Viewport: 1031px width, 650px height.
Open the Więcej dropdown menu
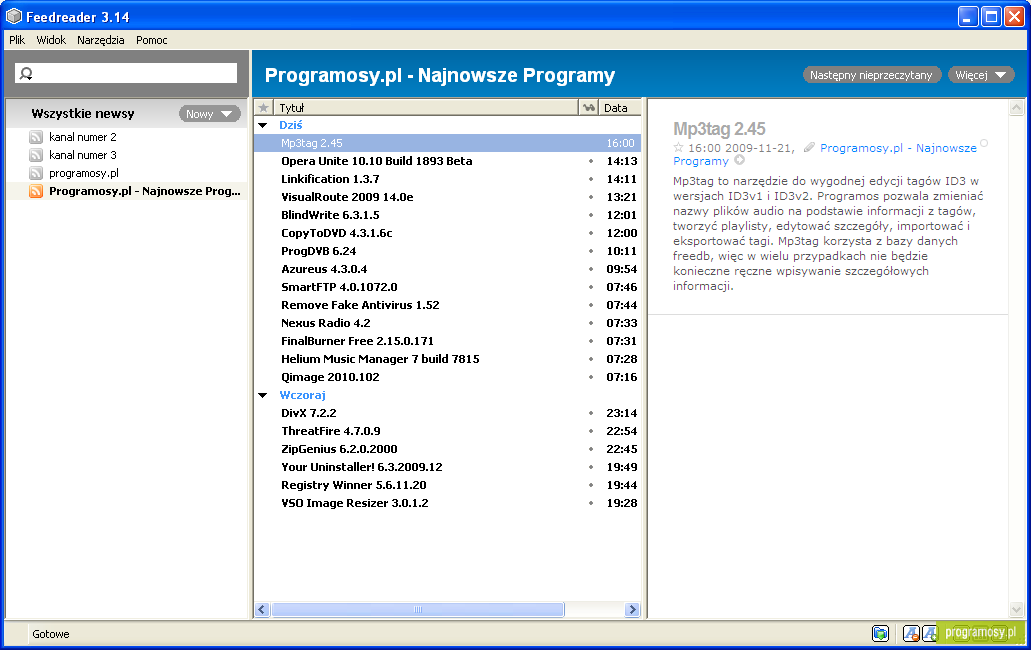980,75
